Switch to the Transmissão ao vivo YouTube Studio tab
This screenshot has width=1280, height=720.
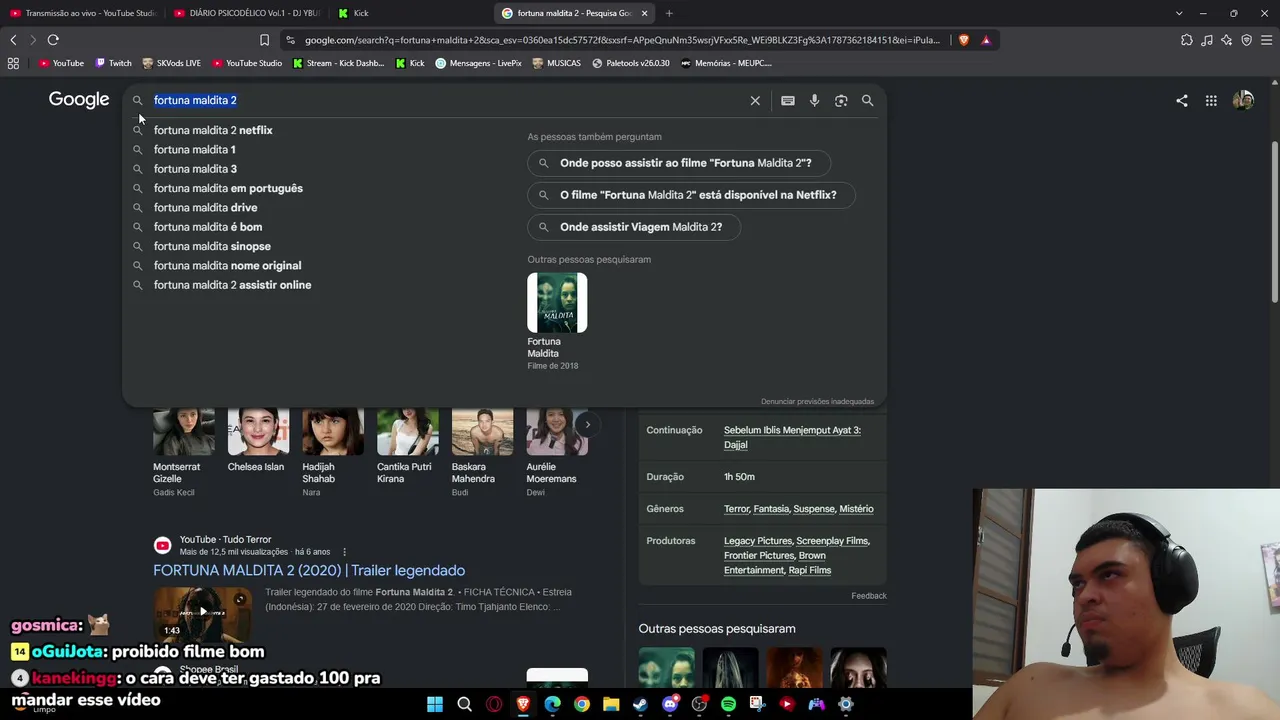click(x=82, y=13)
